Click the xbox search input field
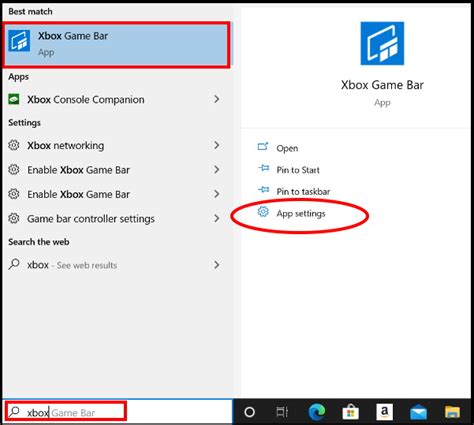 pos(66,412)
